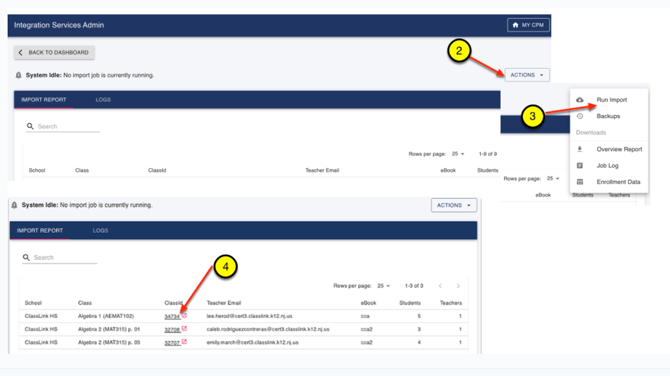
Task: Click the upper system idle bell icon
Action: point(18,75)
